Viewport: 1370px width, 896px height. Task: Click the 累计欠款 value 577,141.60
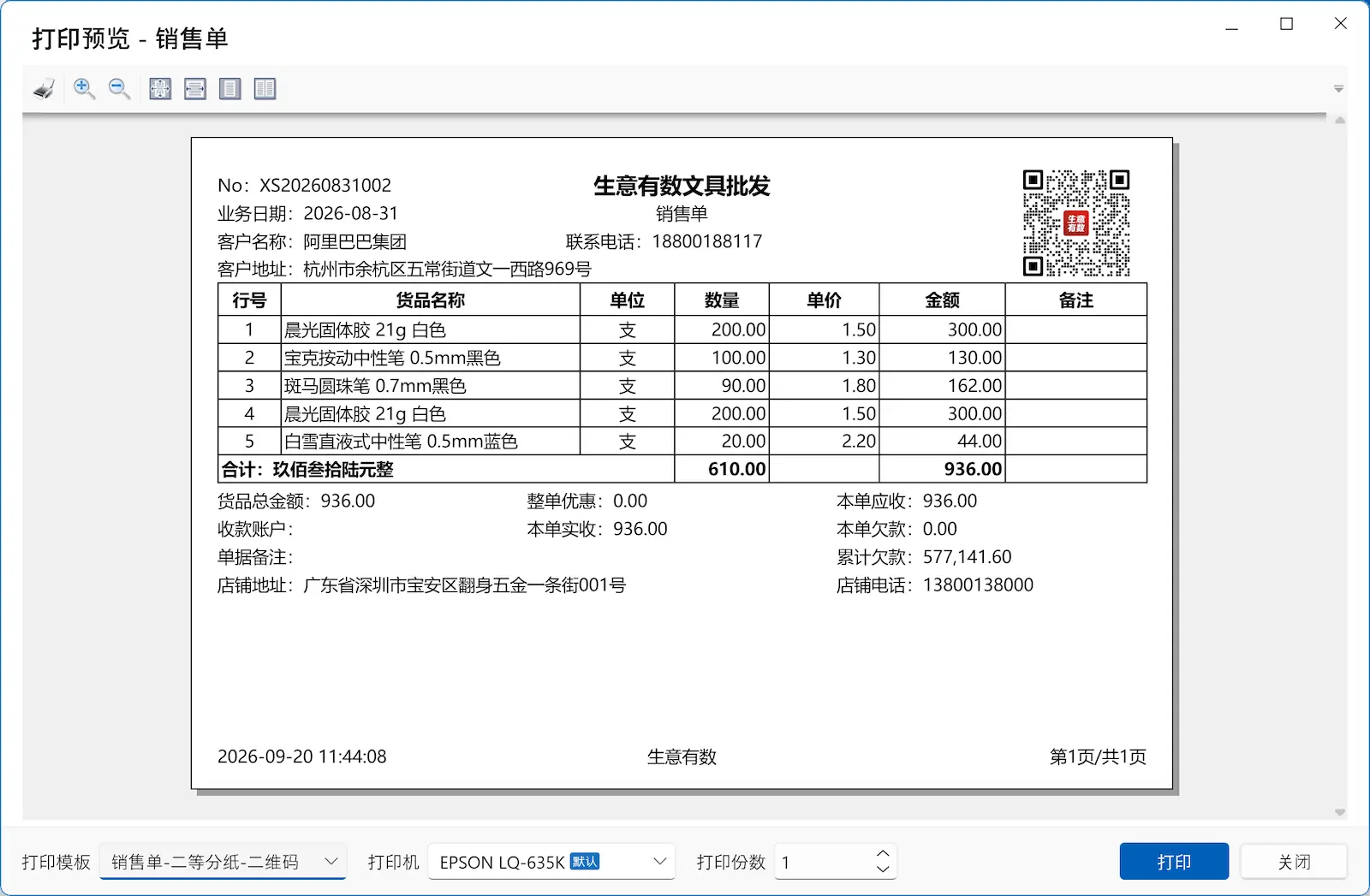click(x=968, y=557)
